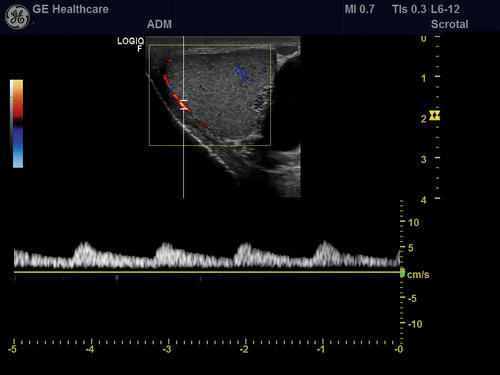Click the time axis label -3

[x=167, y=349]
